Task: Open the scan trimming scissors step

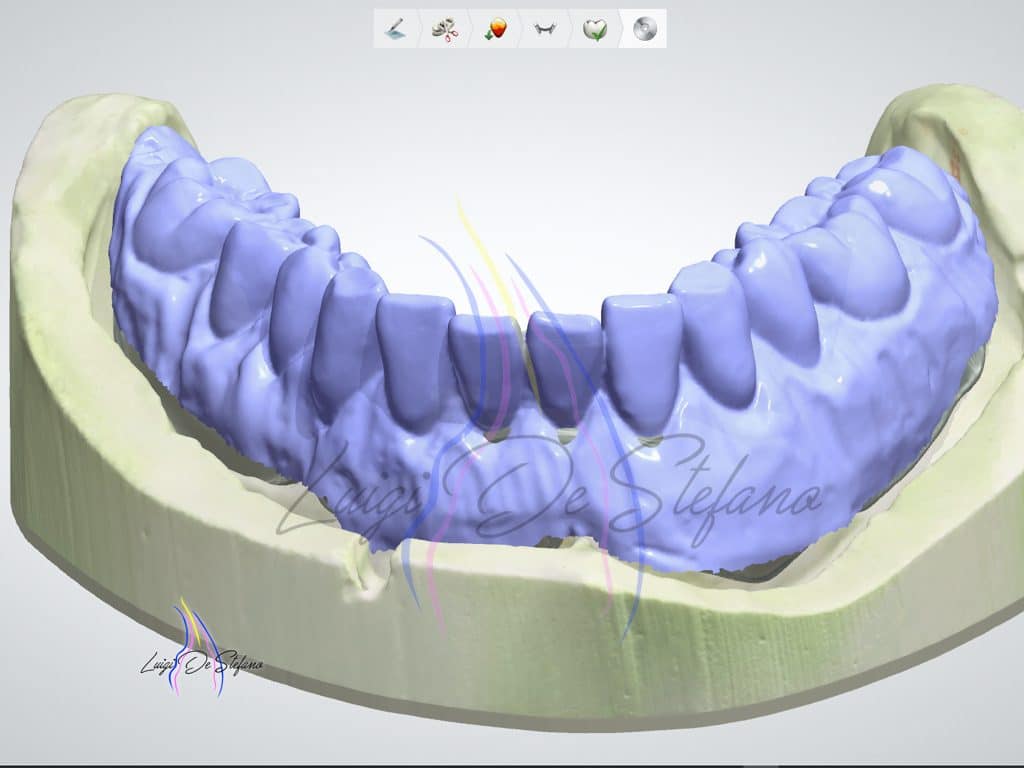Action: pos(445,29)
